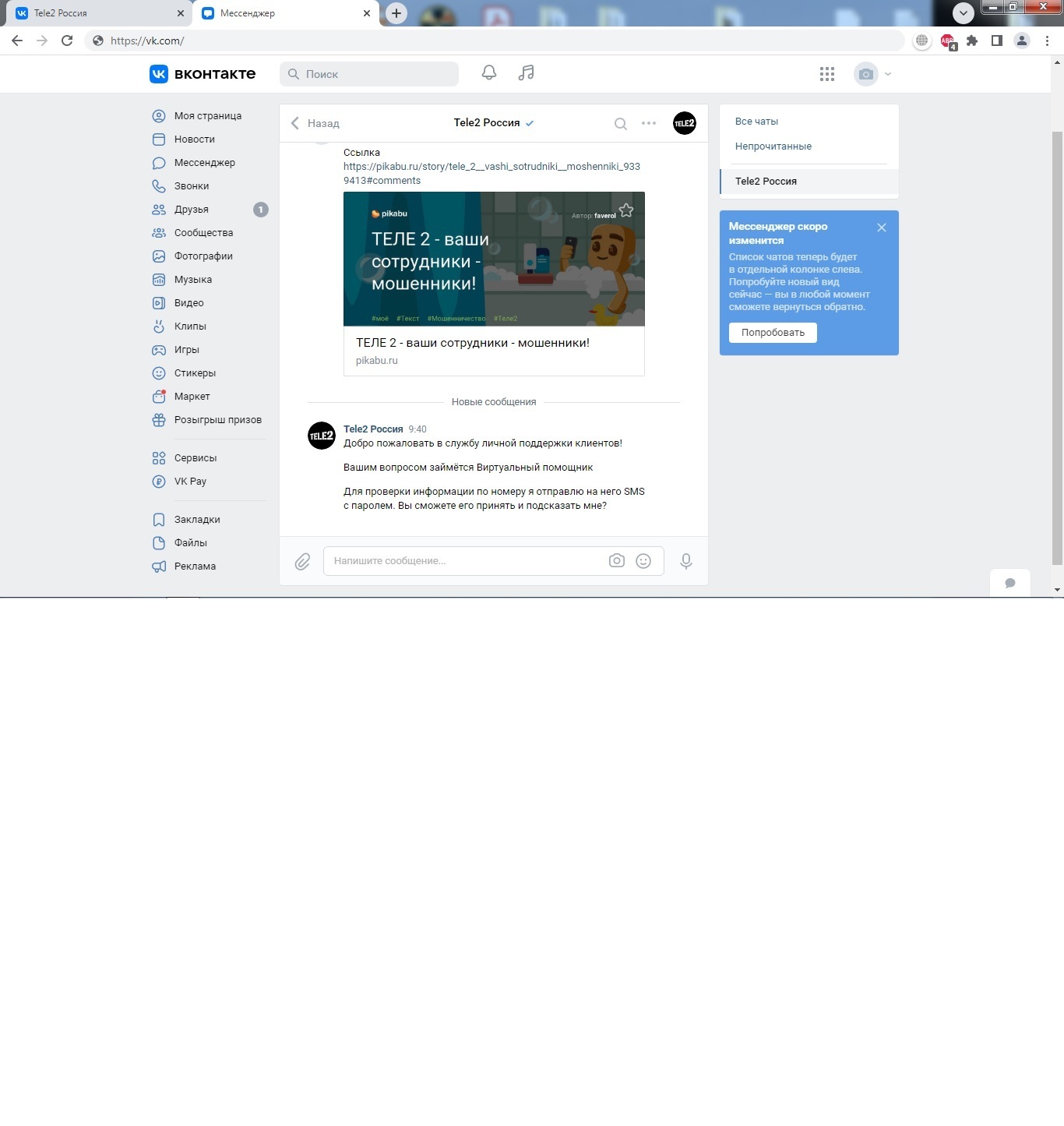This screenshot has width=1064, height=1126.
Task: Open the Chrome profile icon
Action: coord(1022,41)
